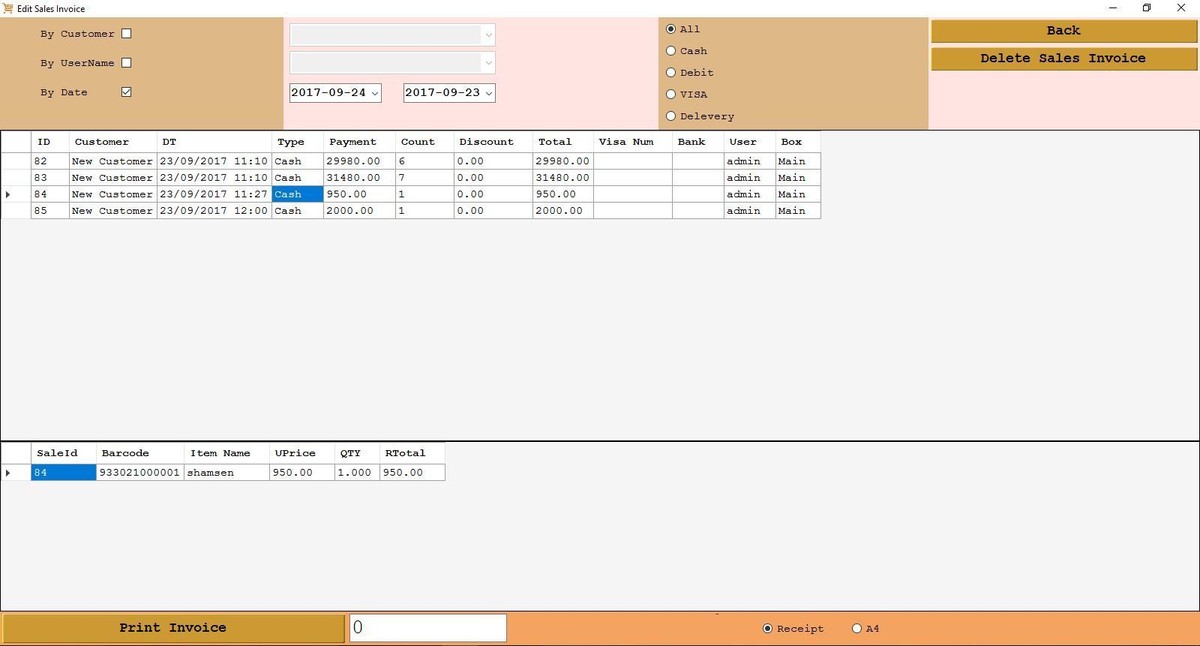
Task: Switch print format to A4
Action: (857, 629)
